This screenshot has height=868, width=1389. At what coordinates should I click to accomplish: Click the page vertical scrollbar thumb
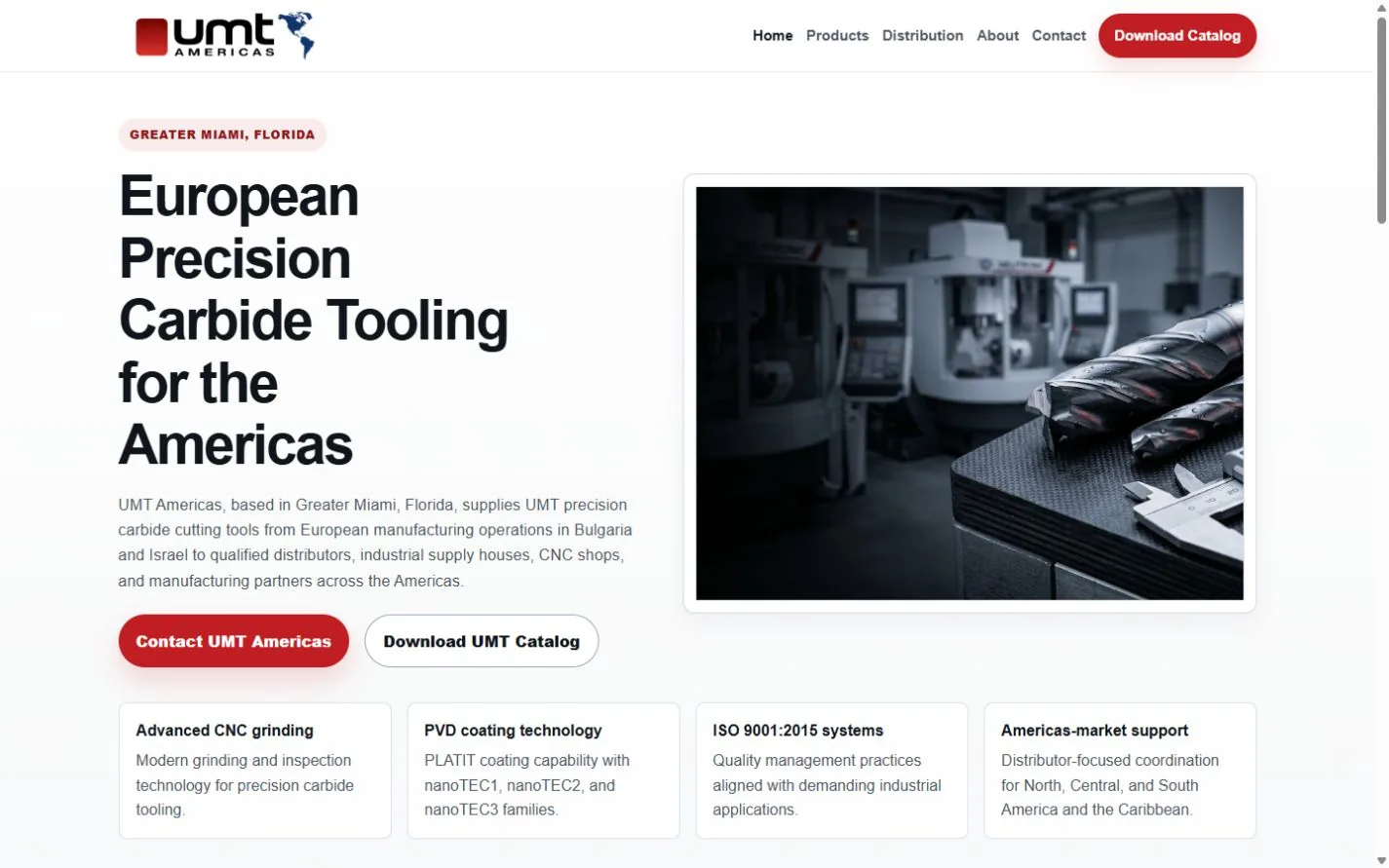click(1381, 122)
